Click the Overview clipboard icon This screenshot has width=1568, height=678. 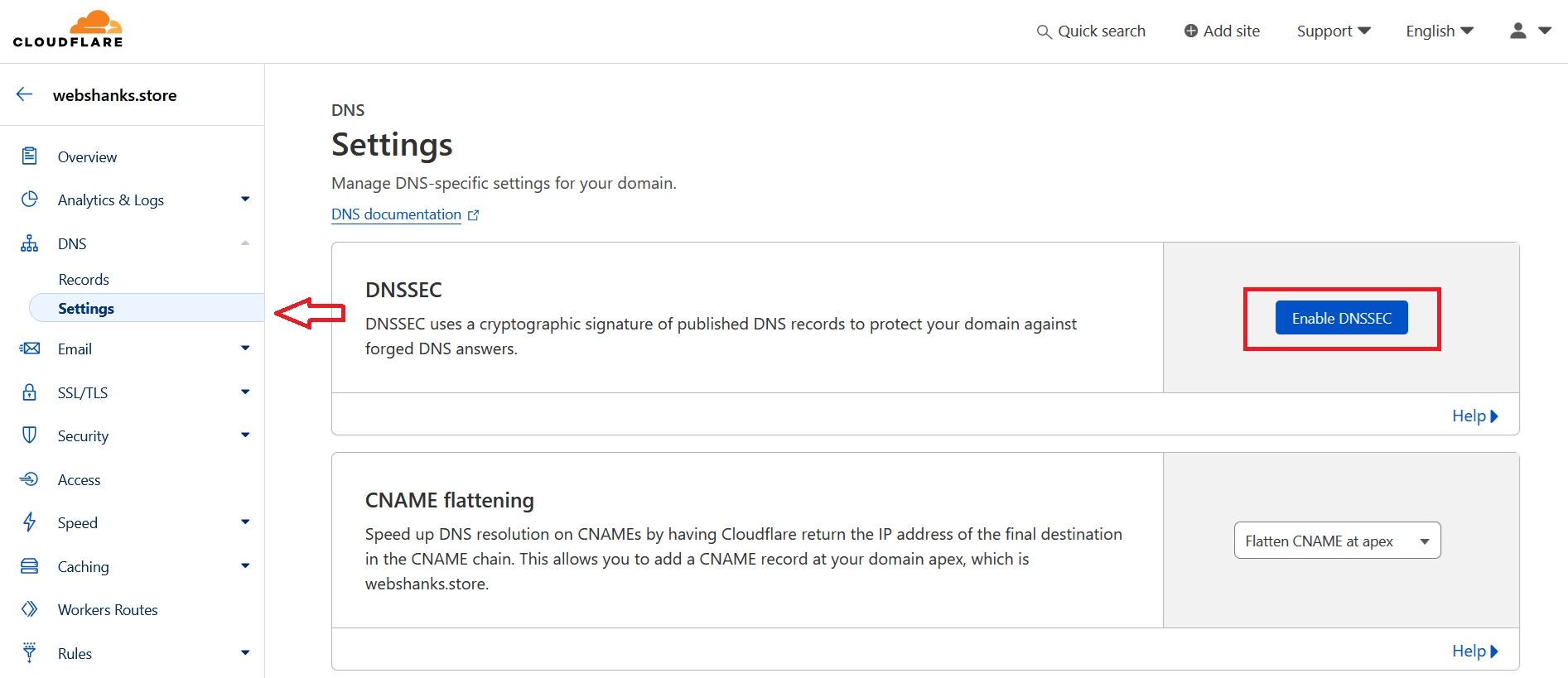tap(30, 156)
